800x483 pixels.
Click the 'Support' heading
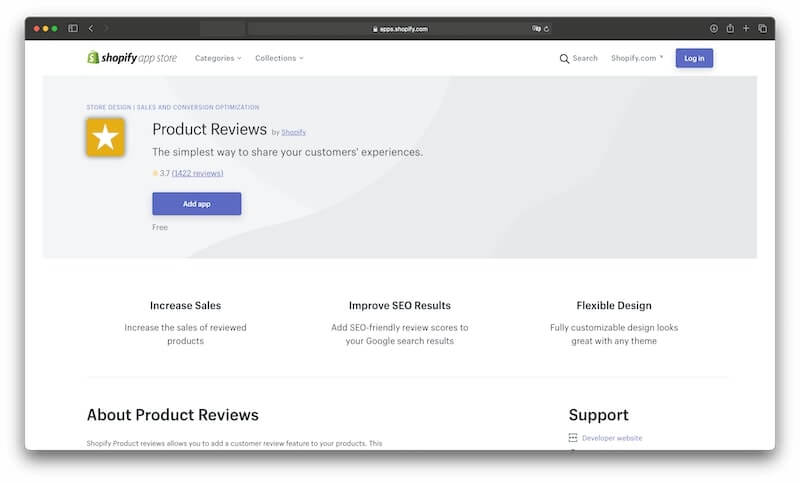(x=598, y=415)
